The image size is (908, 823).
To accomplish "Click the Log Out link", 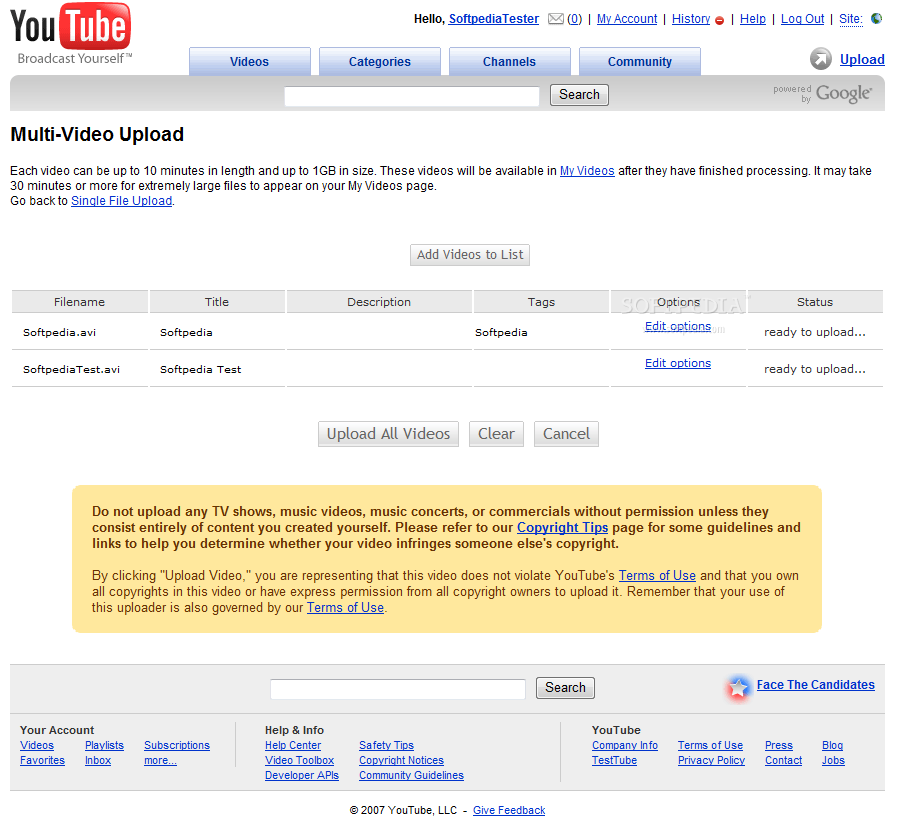I will (803, 19).
